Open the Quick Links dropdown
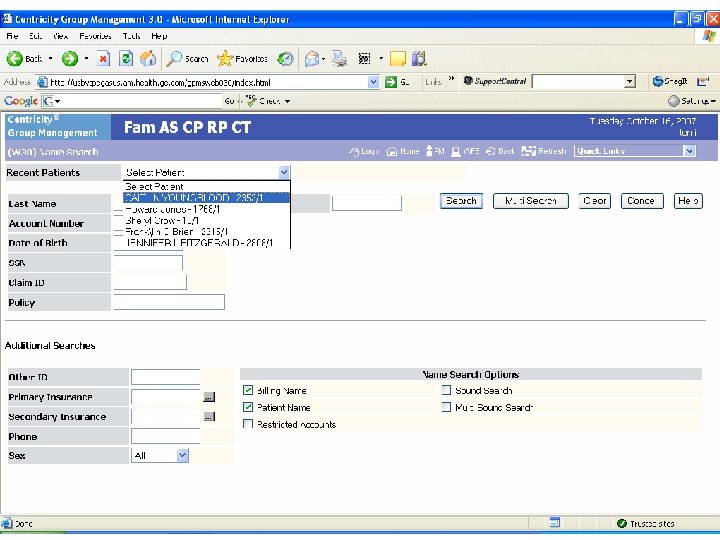This screenshot has width=720, height=540. [x=689, y=151]
